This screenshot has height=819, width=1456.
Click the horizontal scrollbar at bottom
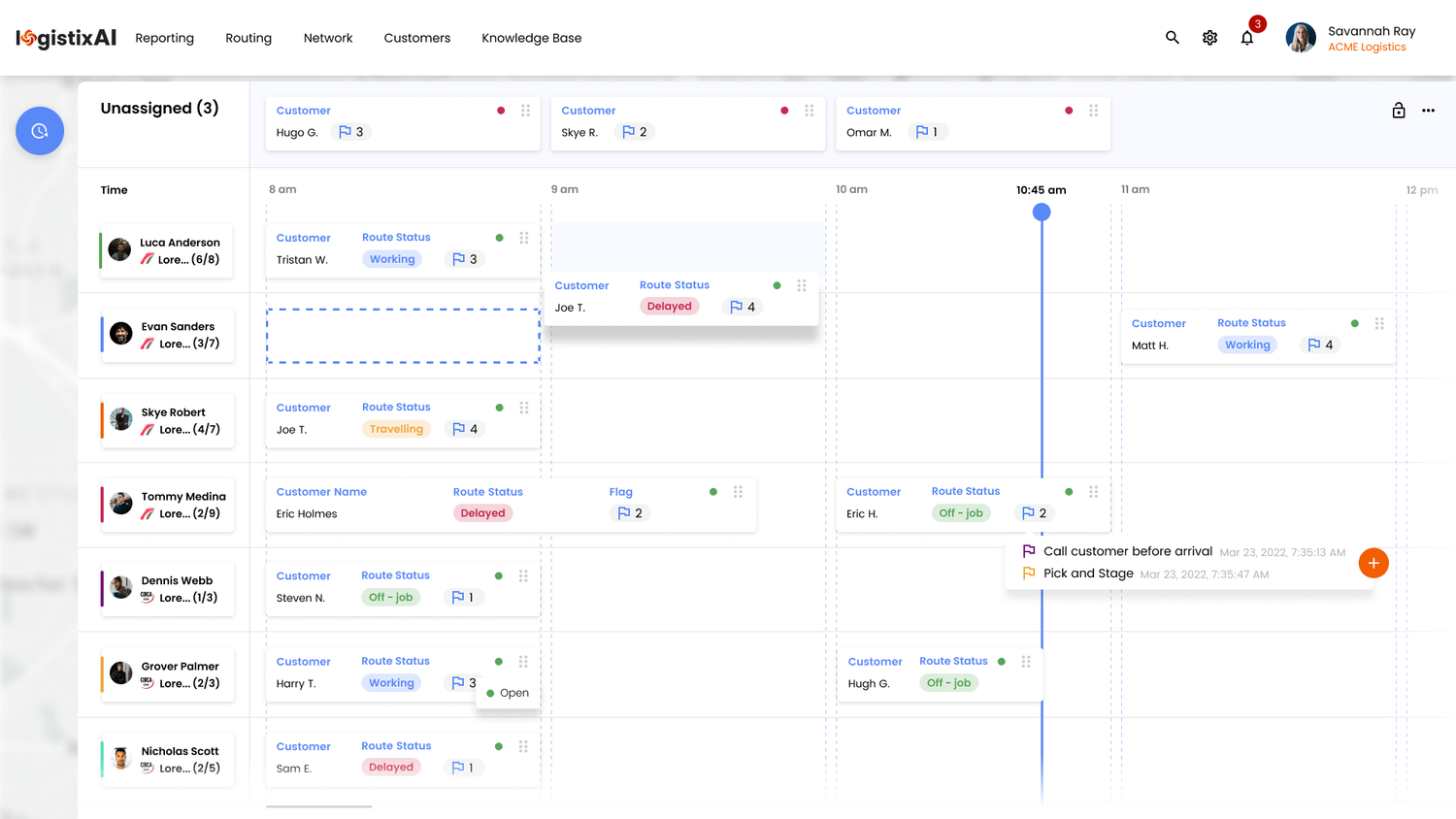click(x=318, y=806)
